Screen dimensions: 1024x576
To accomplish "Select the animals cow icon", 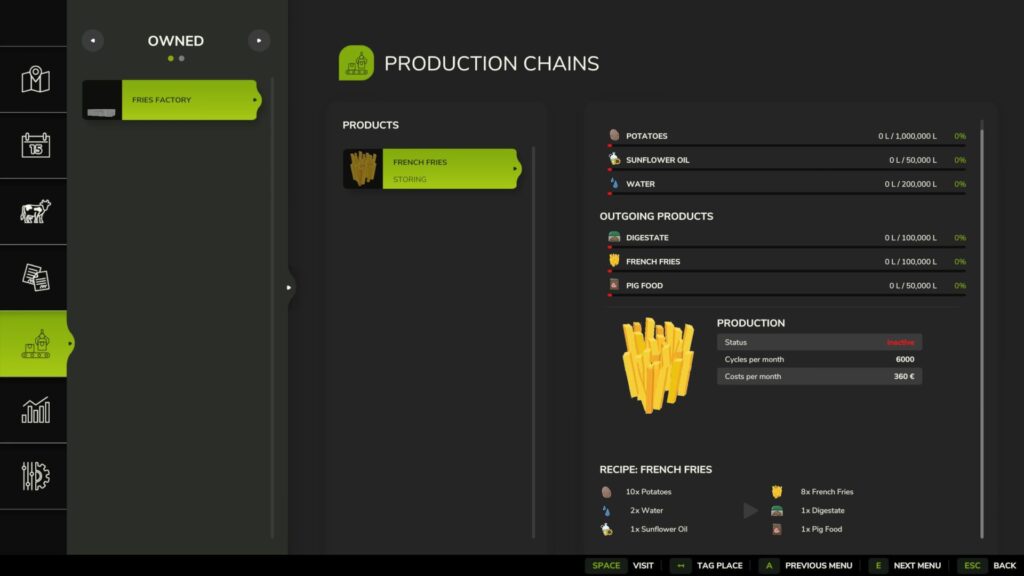I will click(x=35, y=212).
